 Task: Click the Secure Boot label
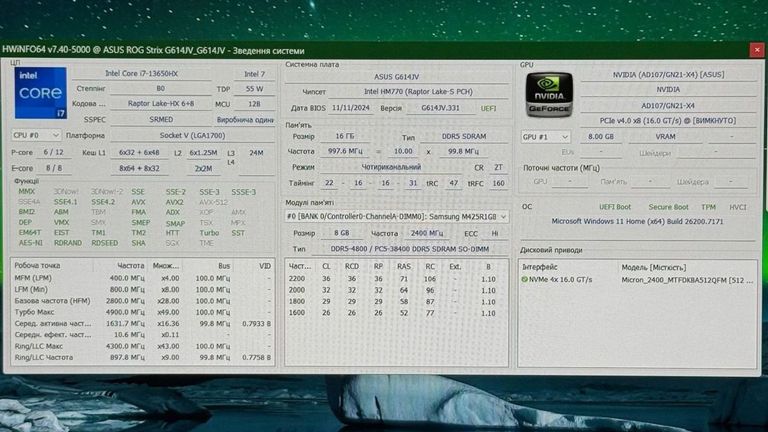pos(668,207)
